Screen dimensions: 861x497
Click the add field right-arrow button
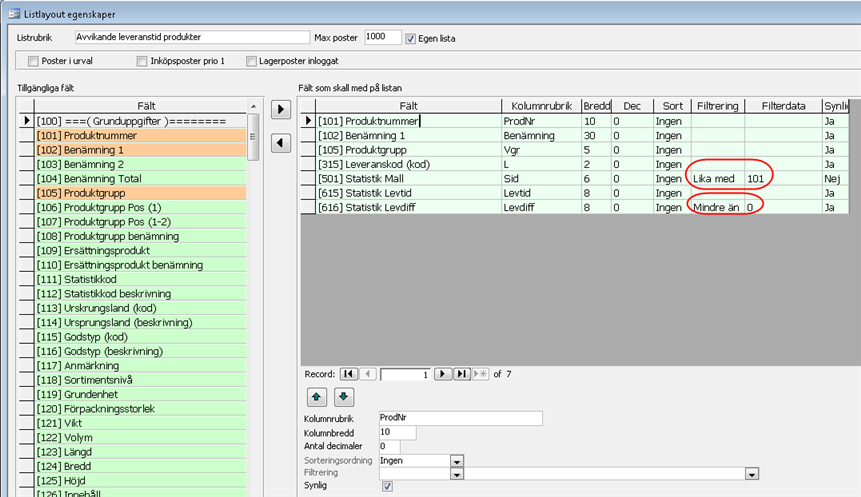283,108
